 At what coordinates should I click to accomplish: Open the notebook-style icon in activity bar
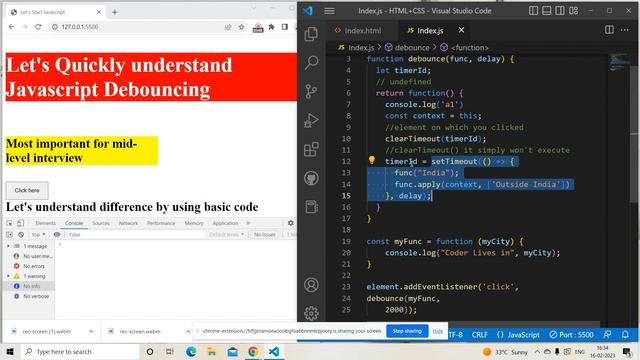point(311,207)
